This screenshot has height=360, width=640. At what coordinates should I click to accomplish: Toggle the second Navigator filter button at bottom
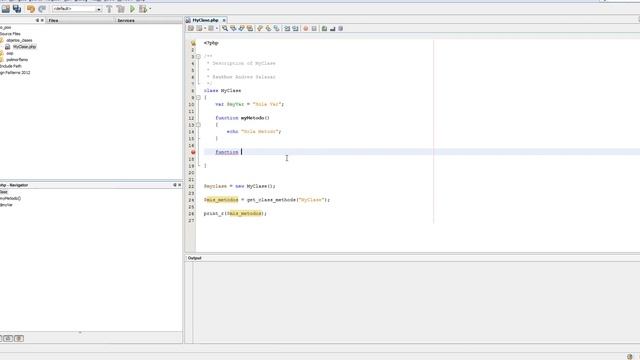pos(8,338)
